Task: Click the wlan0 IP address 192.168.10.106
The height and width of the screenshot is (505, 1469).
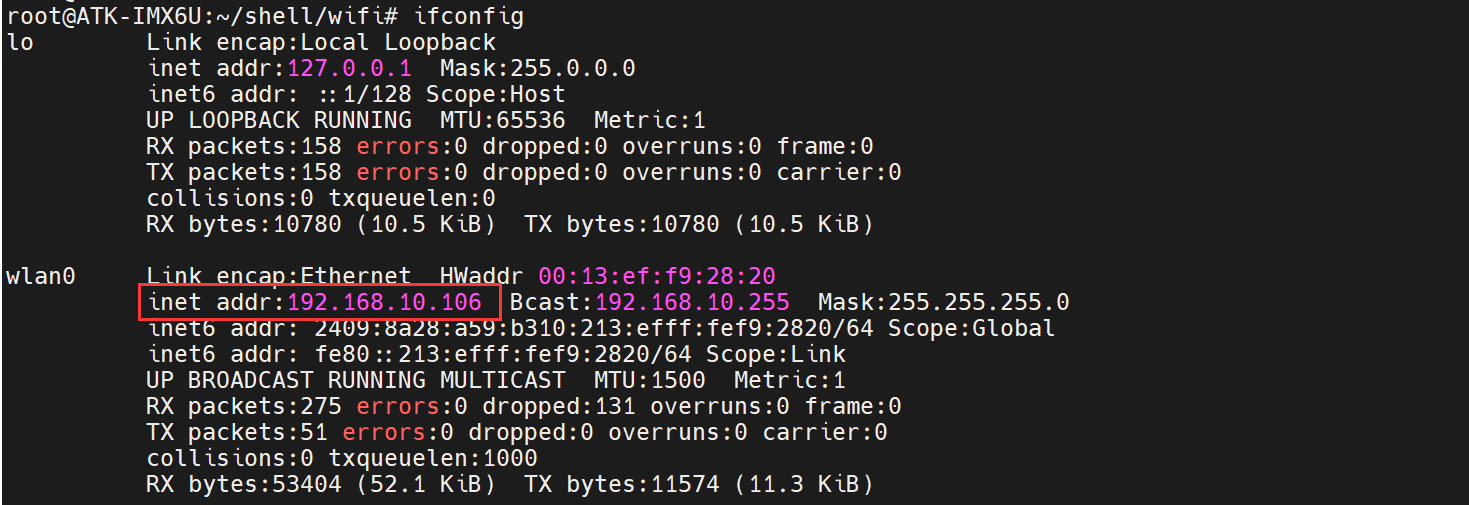Action: [384, 302]
